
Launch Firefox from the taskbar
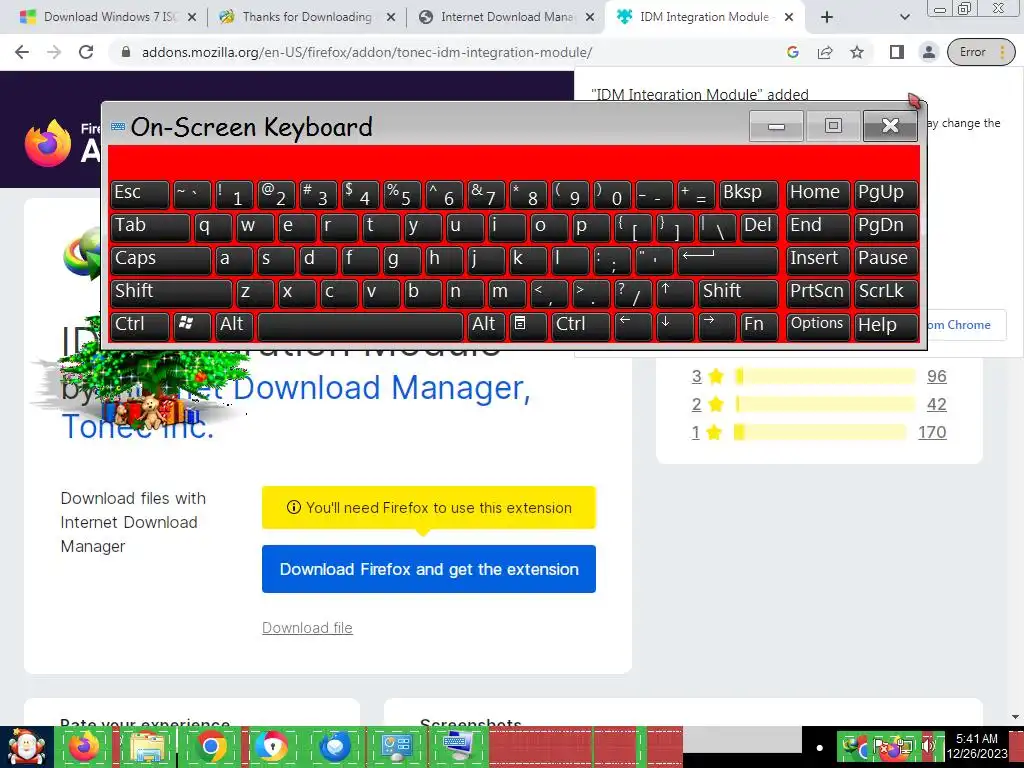coord(84,746)
